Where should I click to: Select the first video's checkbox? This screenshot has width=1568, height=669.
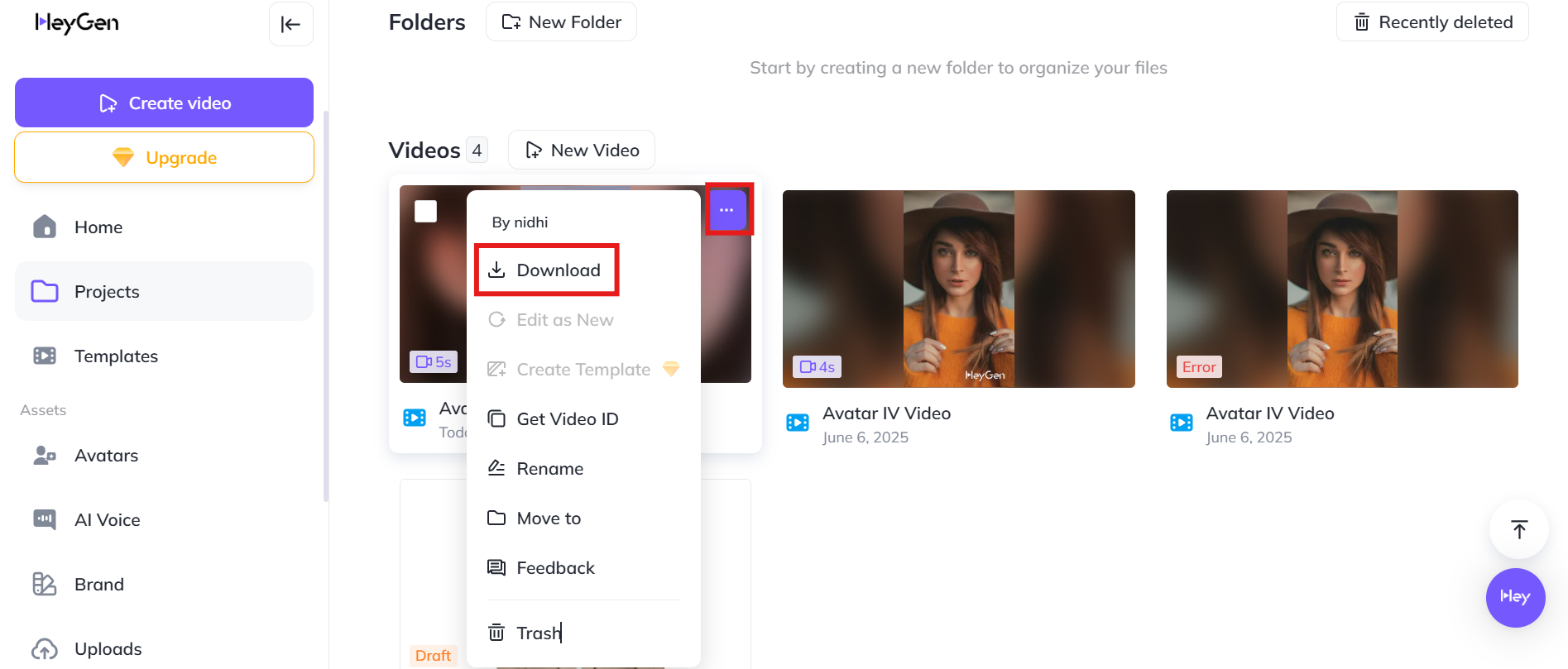pyautogui.click(x=425, y=212)
